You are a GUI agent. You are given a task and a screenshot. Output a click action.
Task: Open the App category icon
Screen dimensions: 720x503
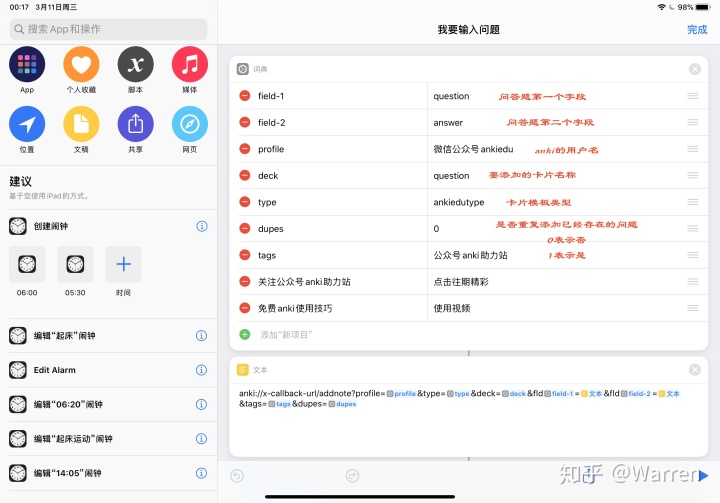[x=27, y=64]
